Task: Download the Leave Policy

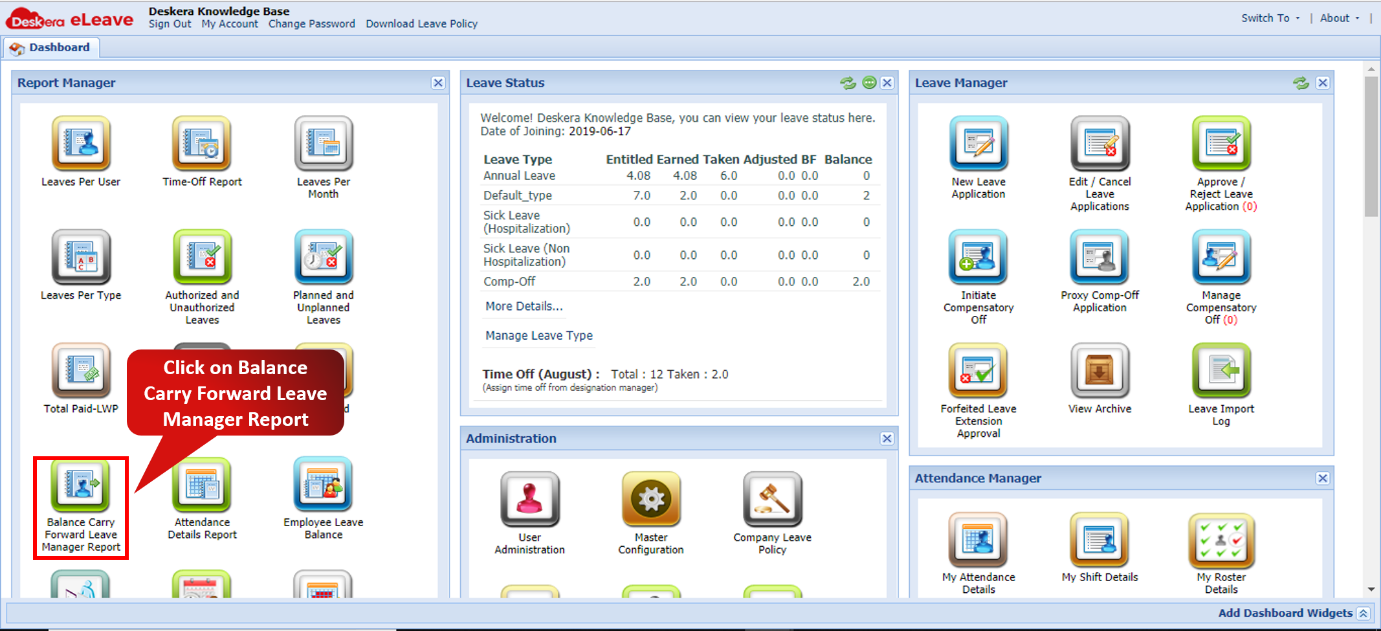Action: [x=421, y=24]
